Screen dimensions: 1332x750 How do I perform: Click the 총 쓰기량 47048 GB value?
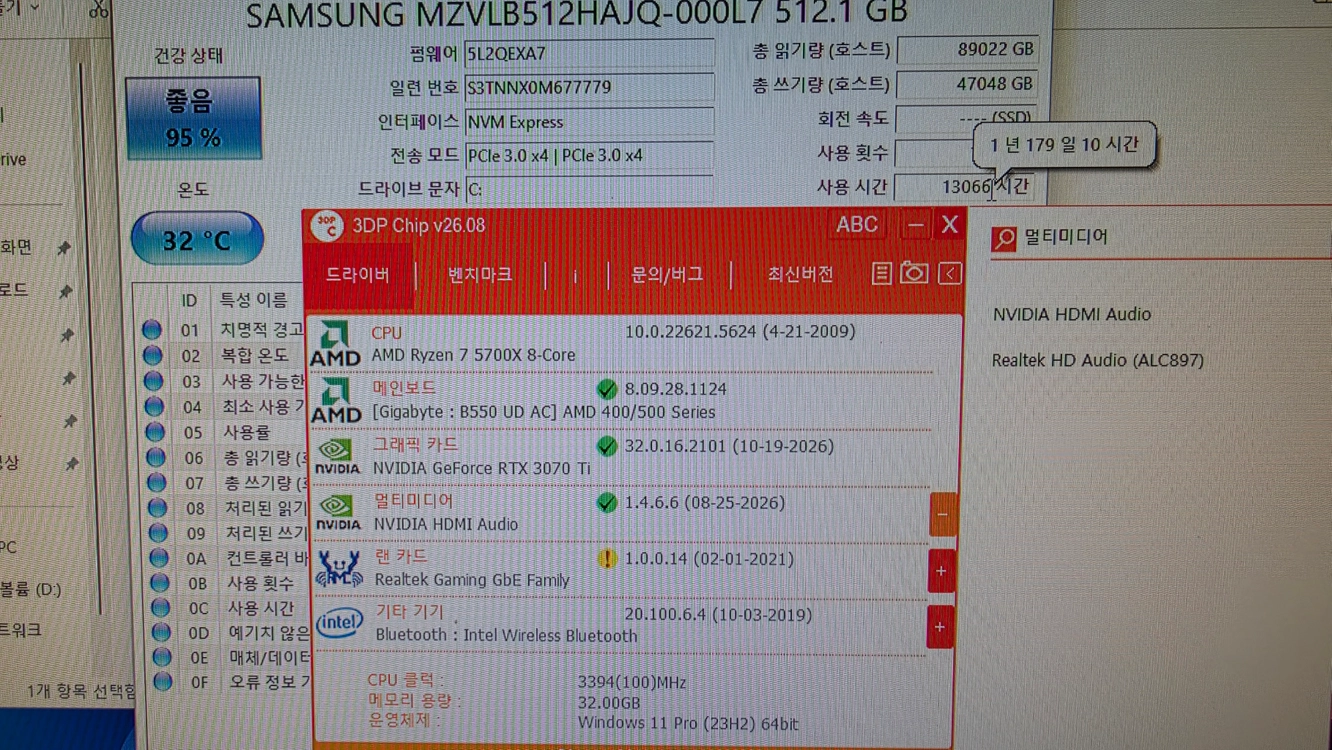(x=967, y=84)
